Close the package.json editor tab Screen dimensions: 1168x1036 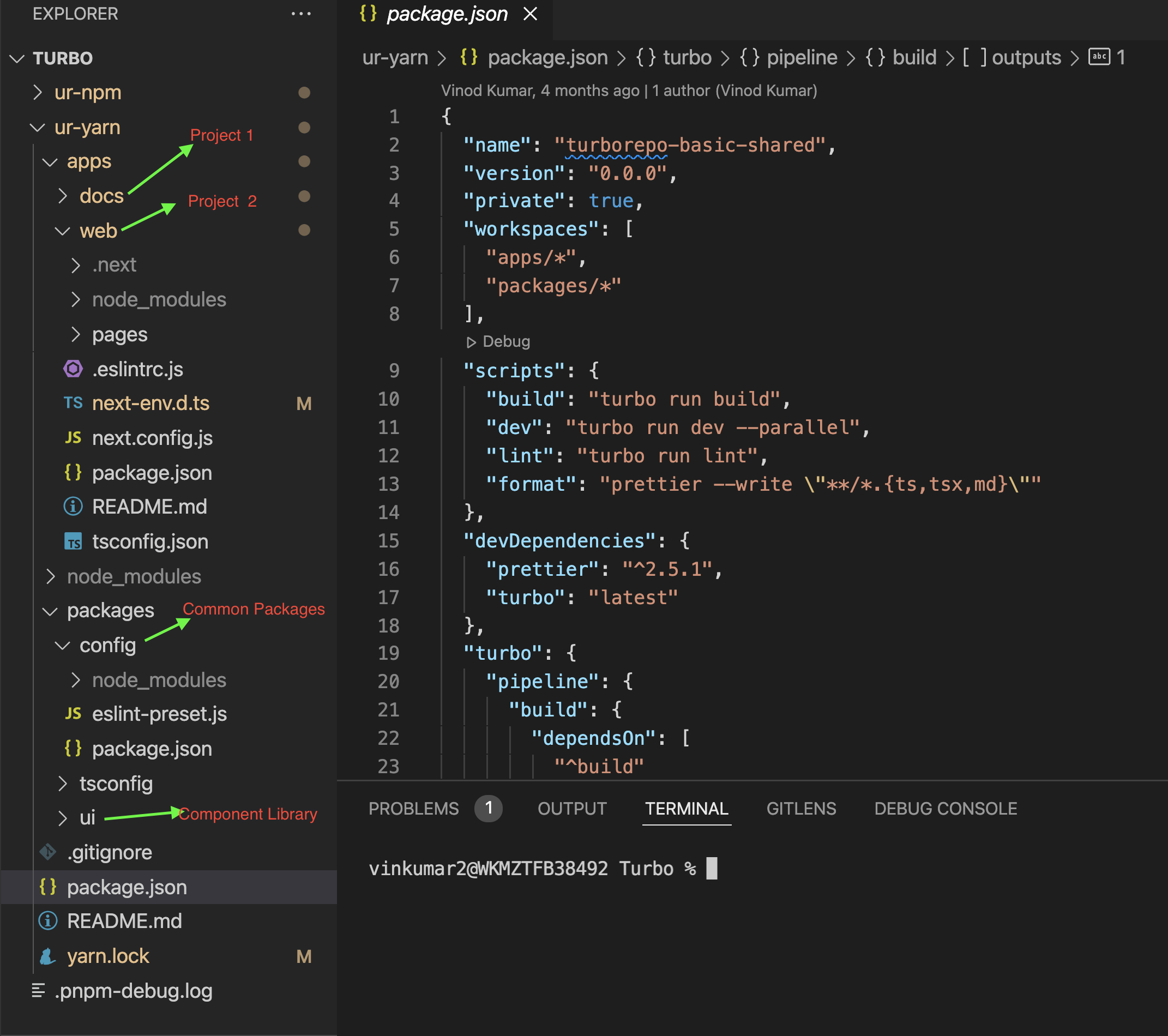pos(530,14)
